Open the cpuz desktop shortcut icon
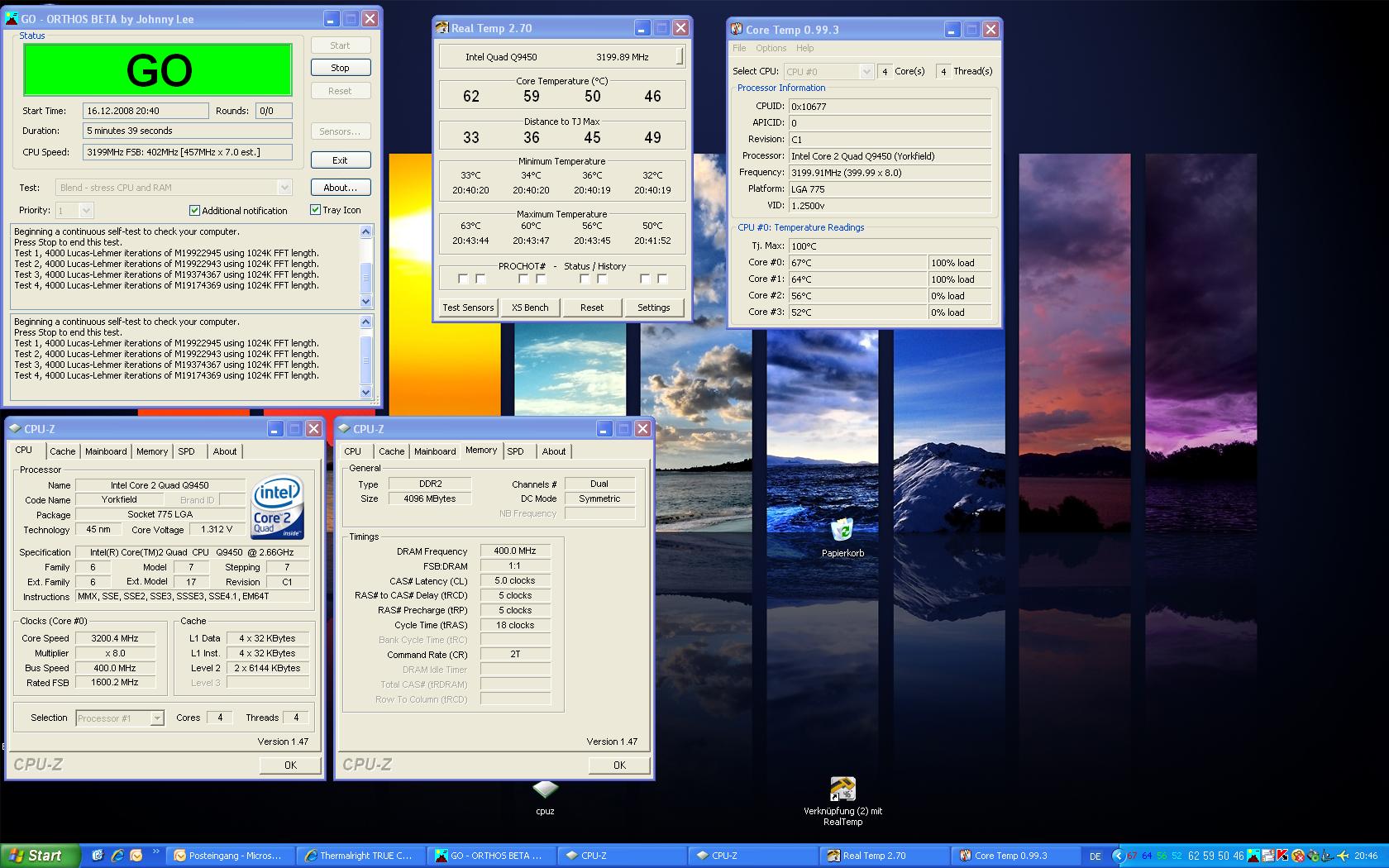 545,789
